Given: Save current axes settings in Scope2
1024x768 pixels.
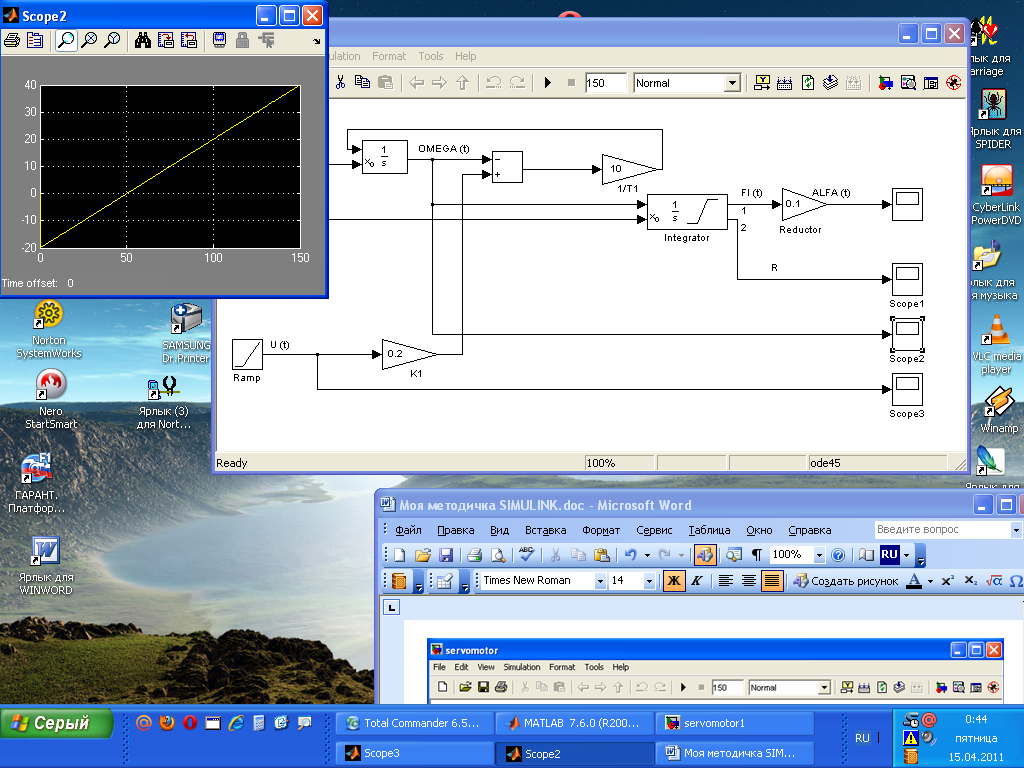Looking at the screenshot, I should click(166, 40).
